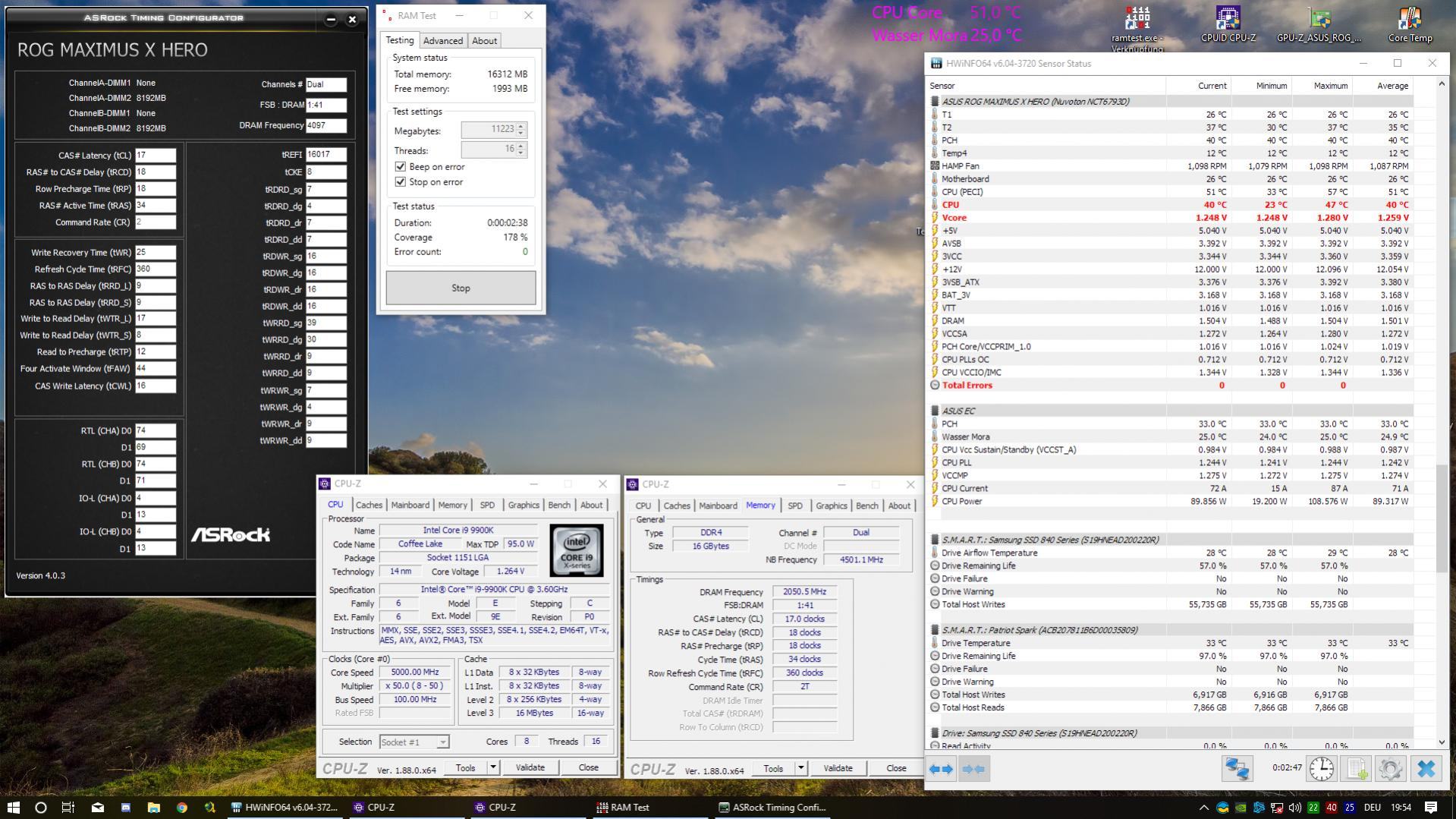Image resolution: width=1456 pixels, height=819 pixels.
Task: Show hidden system tray icons
Action: coord(1203,808)
